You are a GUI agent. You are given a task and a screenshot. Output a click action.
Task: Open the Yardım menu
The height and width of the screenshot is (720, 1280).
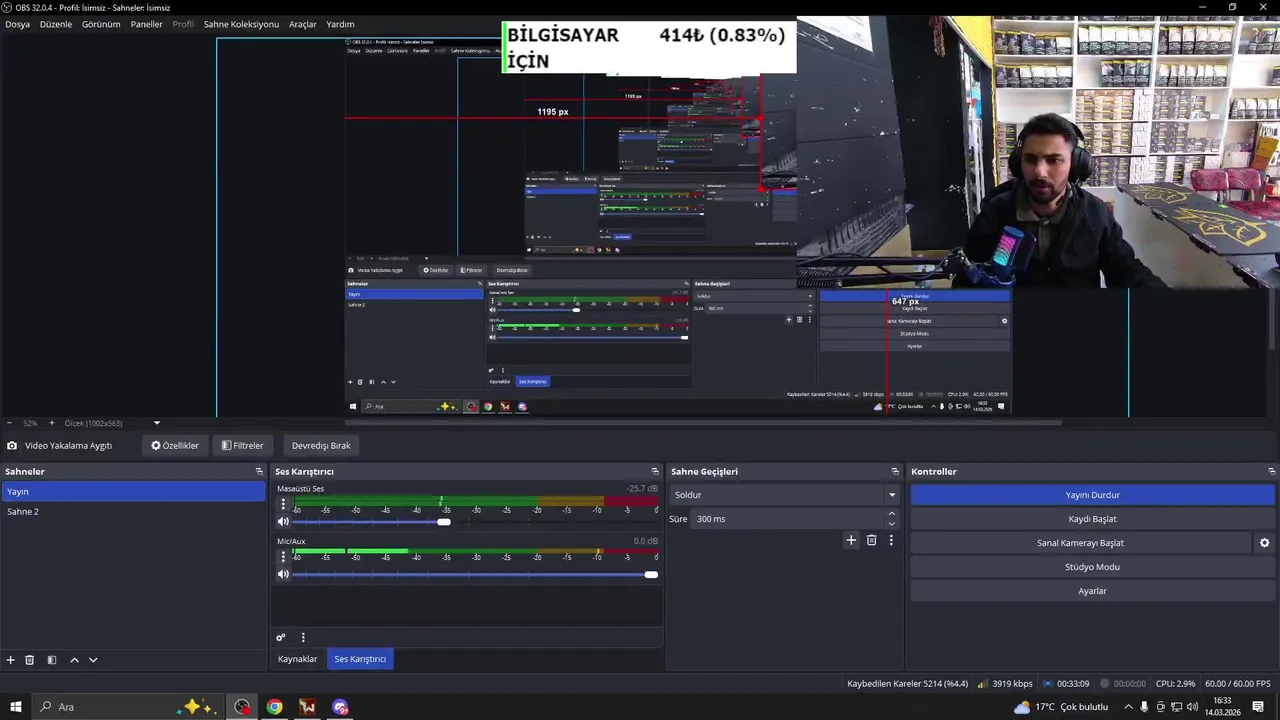[x=340, y=24]
